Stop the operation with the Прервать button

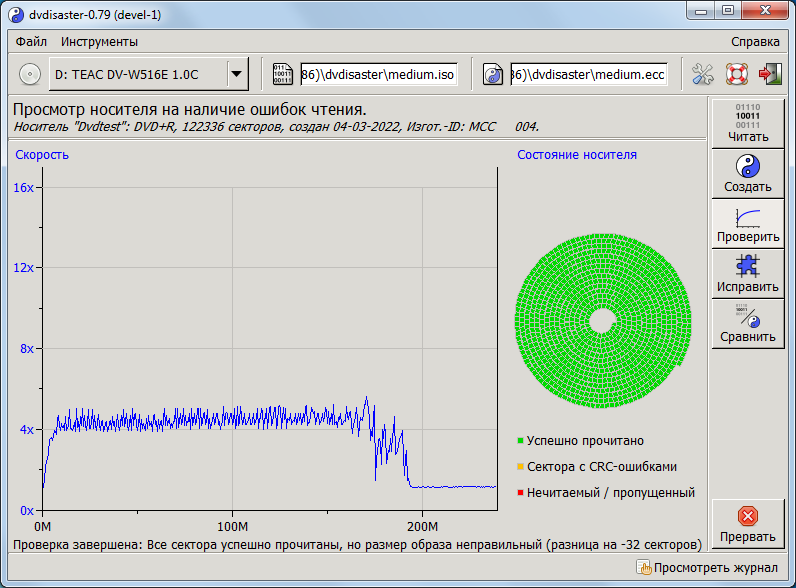[x=748, y=524]
